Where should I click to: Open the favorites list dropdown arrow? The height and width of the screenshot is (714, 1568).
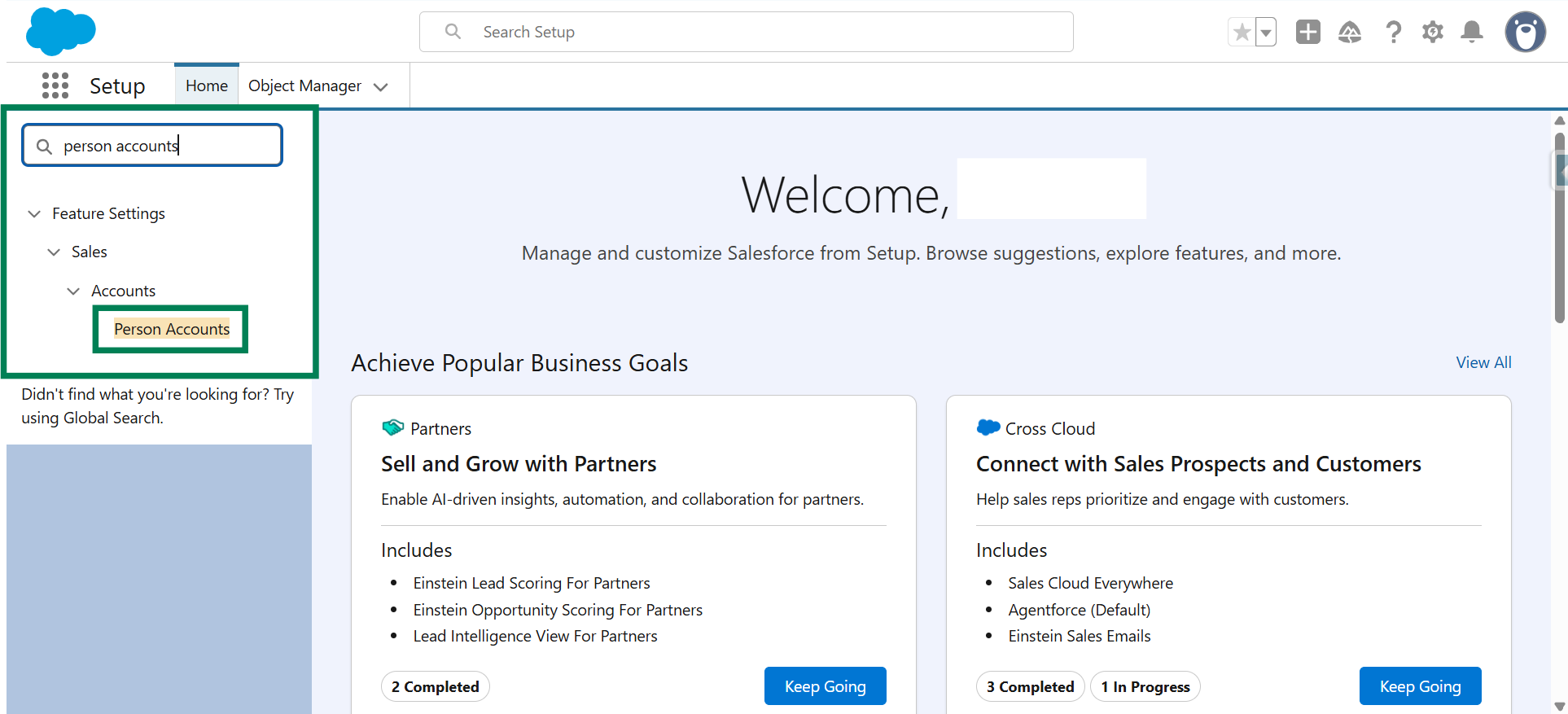[x=1265, y=33]
